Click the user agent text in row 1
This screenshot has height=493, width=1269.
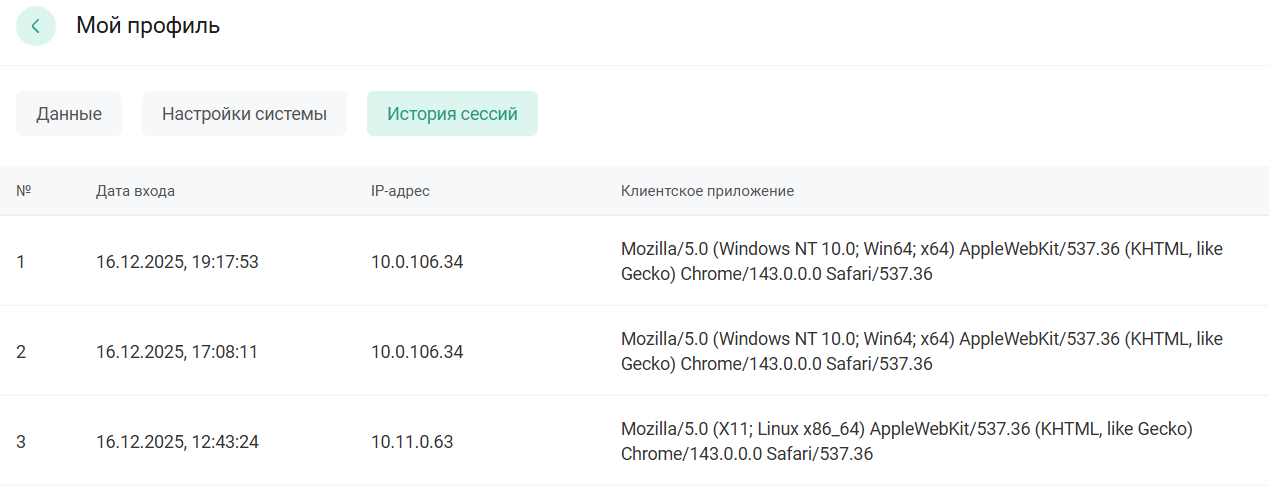[x=920, y=261]
